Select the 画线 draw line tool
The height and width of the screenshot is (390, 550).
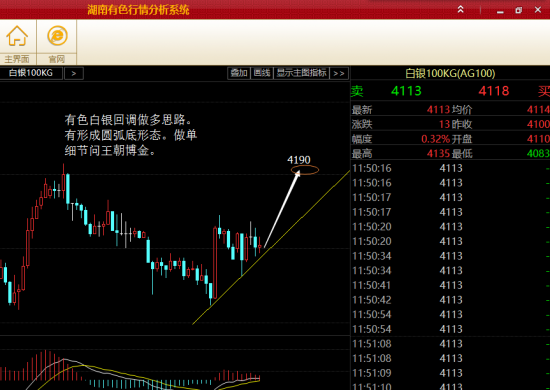[x=262, y=73]
